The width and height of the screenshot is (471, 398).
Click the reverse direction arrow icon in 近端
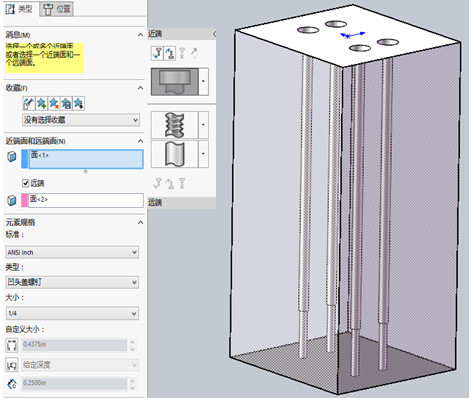pos(194,53)
